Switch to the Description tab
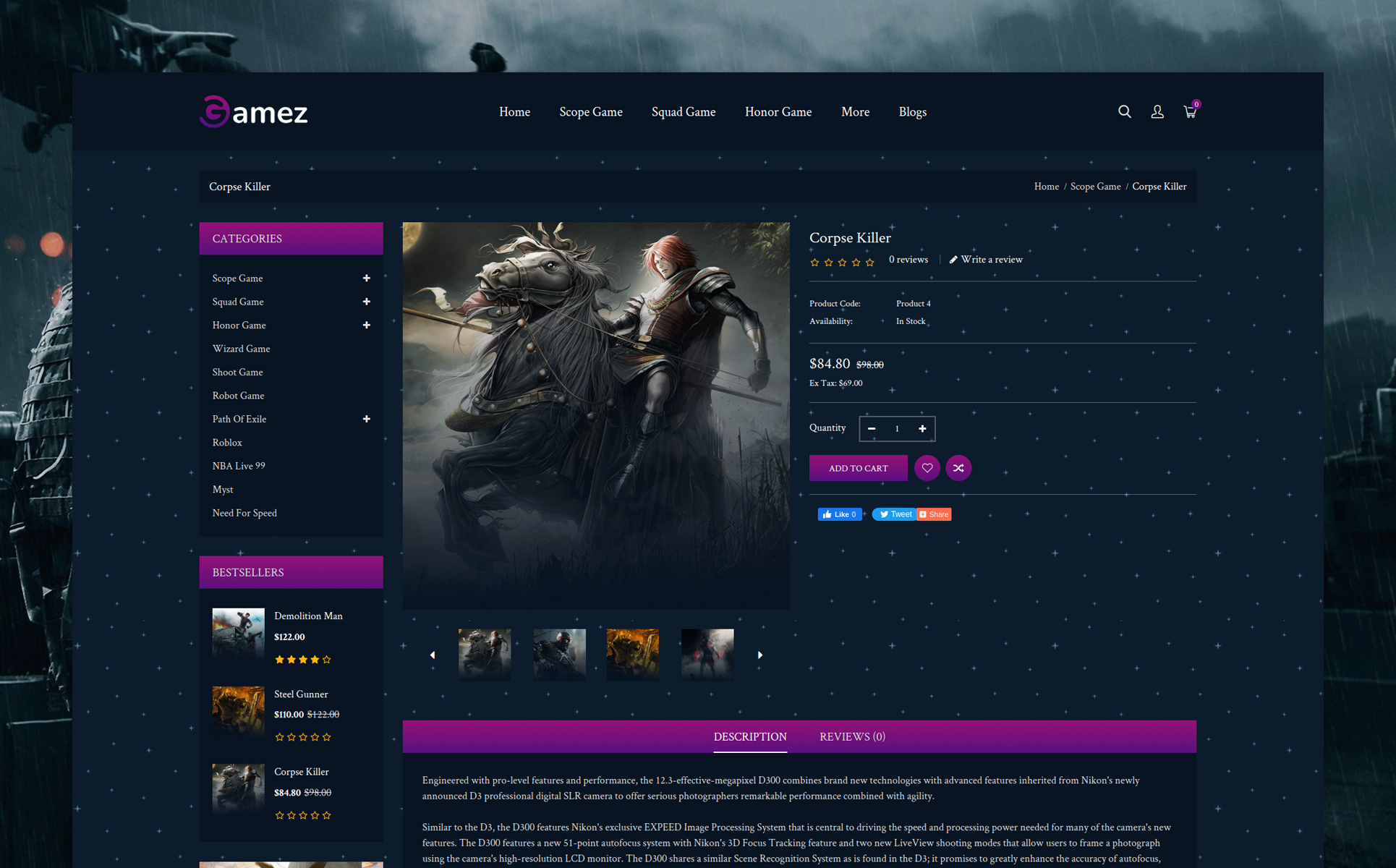Screen dimensions: 1396x868 coord(750,736)
